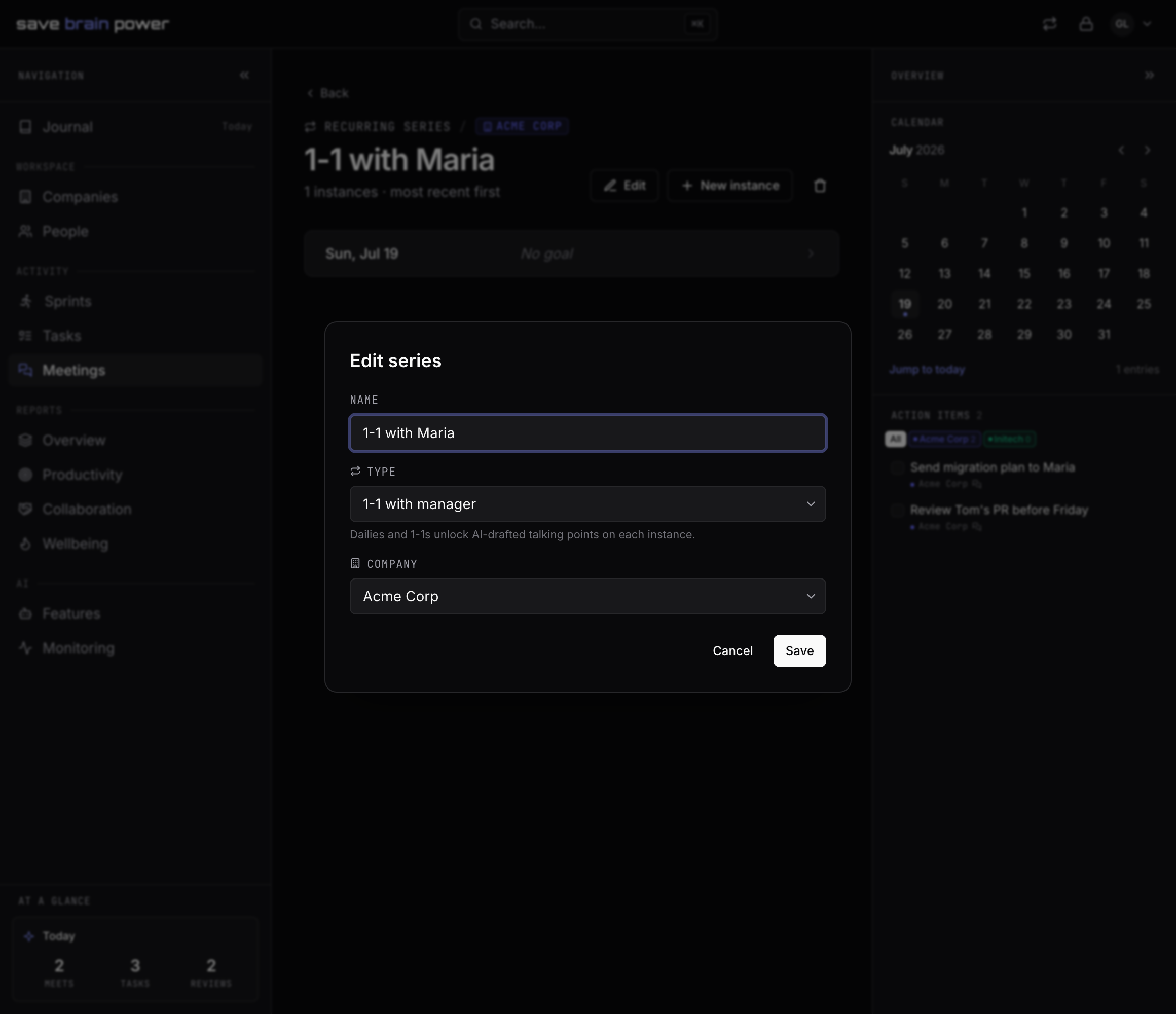Click the Sprints runner icon
The height and width of the screenshot is (1014, 1176).
click(25, 301)
